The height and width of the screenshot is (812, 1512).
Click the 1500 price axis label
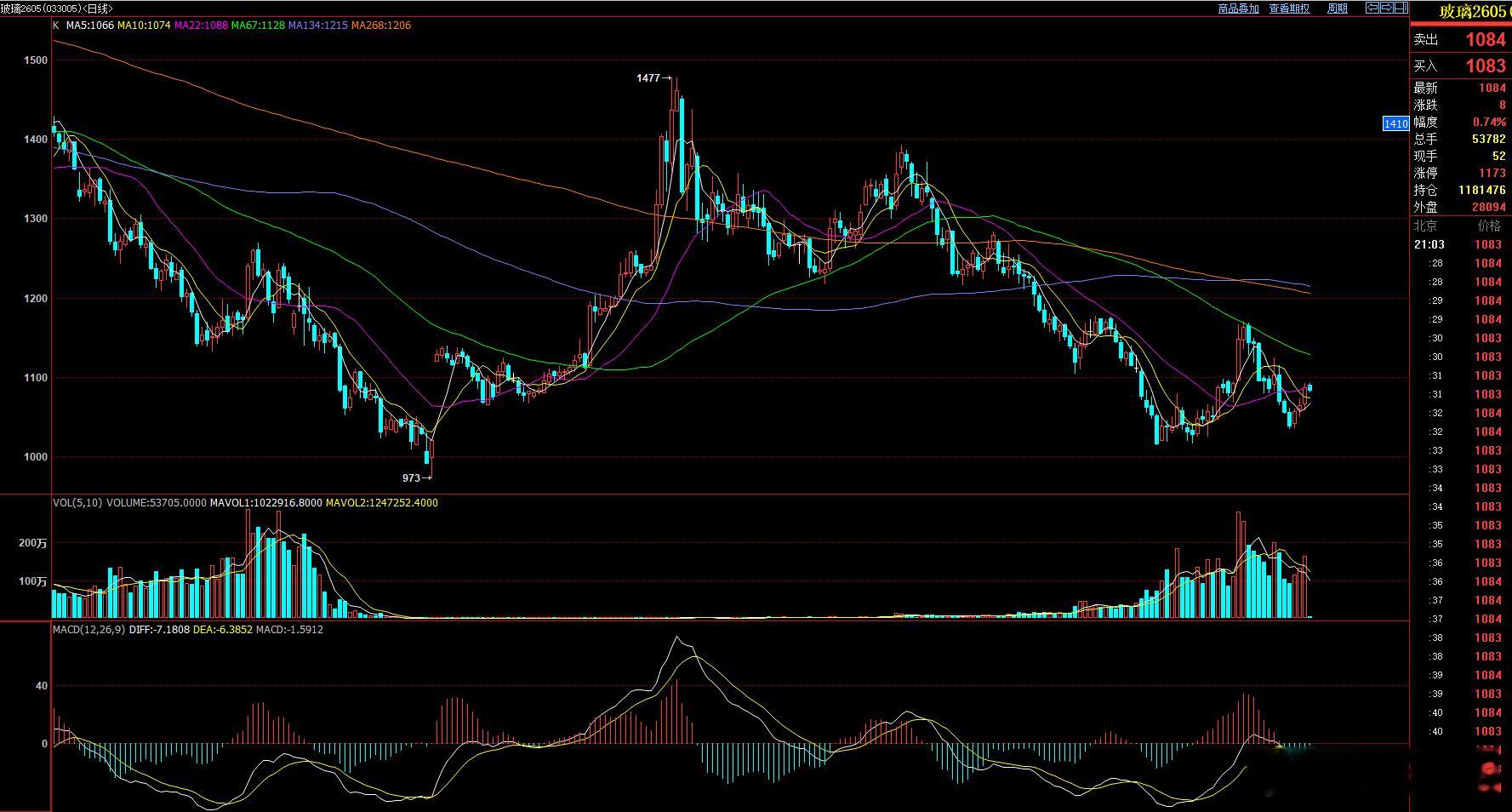pyautogui.click(x=37, y=60)
